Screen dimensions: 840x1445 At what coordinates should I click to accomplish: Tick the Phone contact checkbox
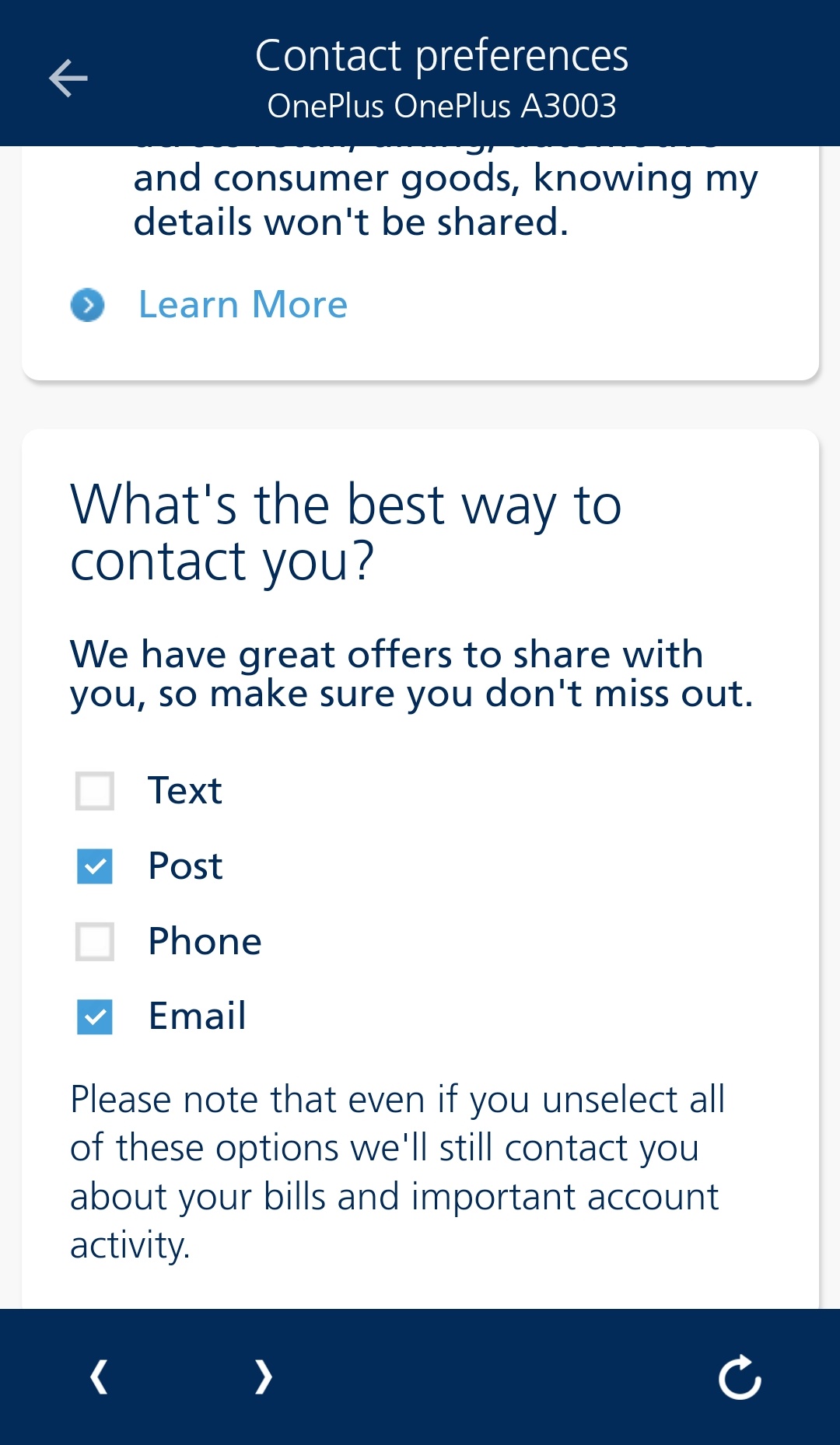point(95,942)
